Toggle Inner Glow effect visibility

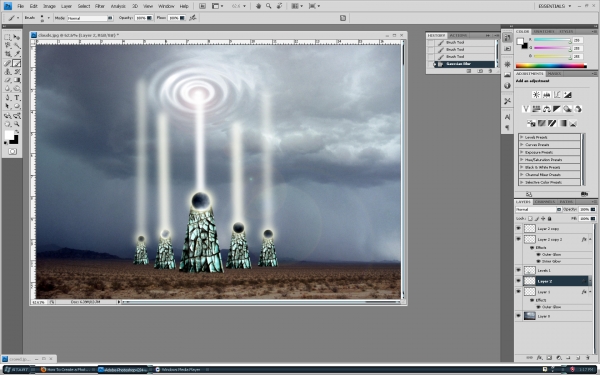tap(539, 261)
